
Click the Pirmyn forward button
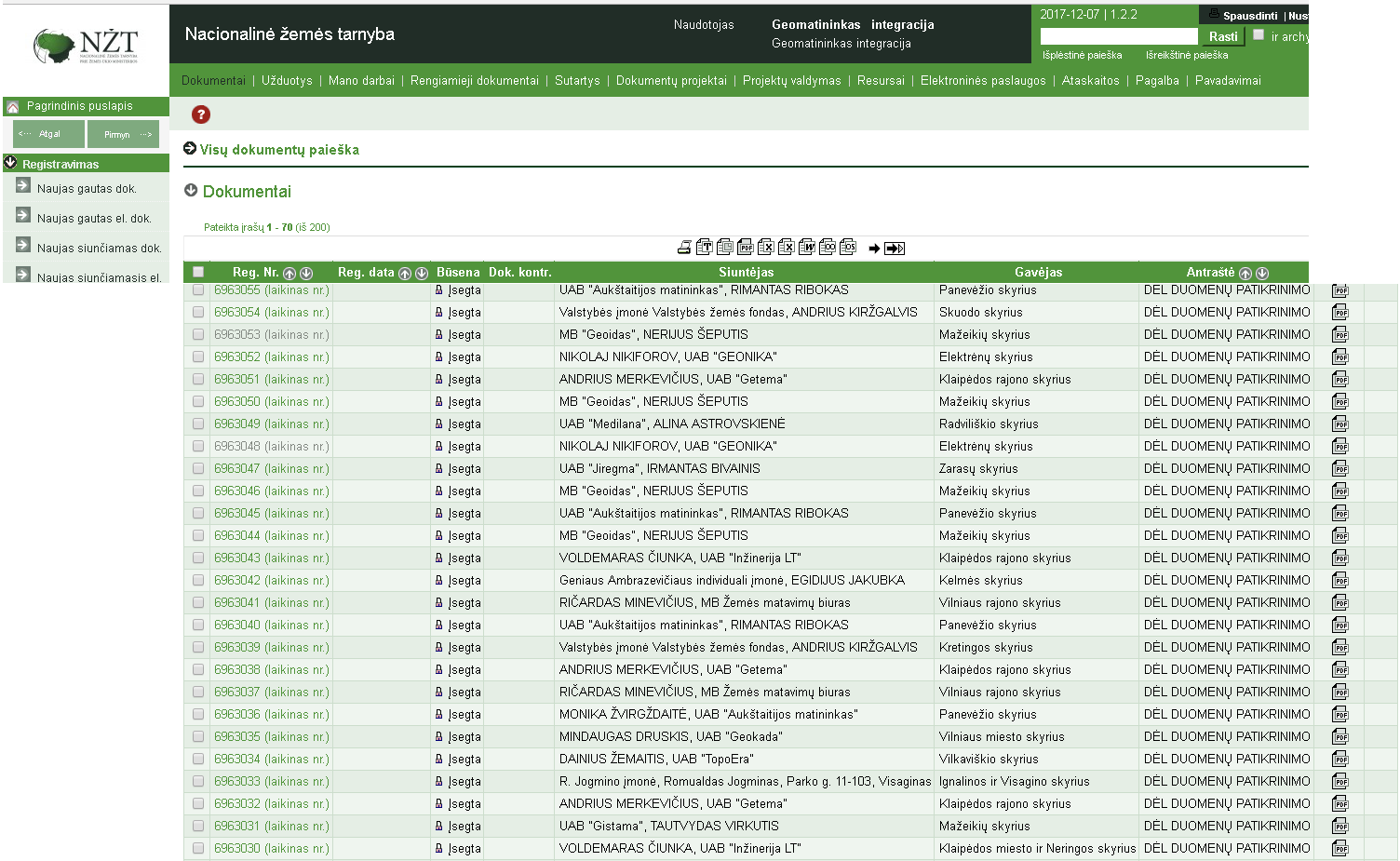(x=123, y=134)
